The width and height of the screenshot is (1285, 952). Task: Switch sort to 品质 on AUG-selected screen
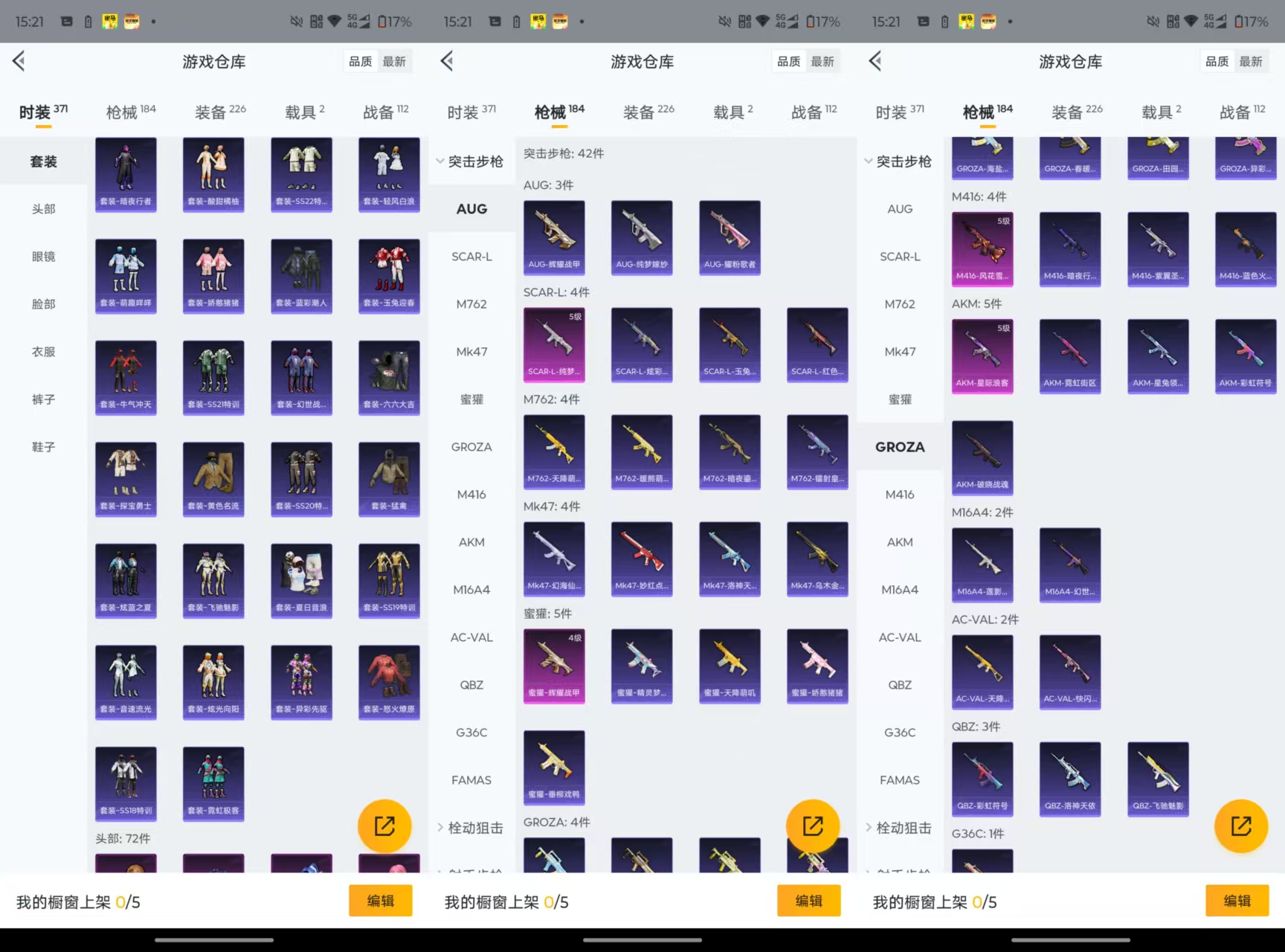(788, 62)
